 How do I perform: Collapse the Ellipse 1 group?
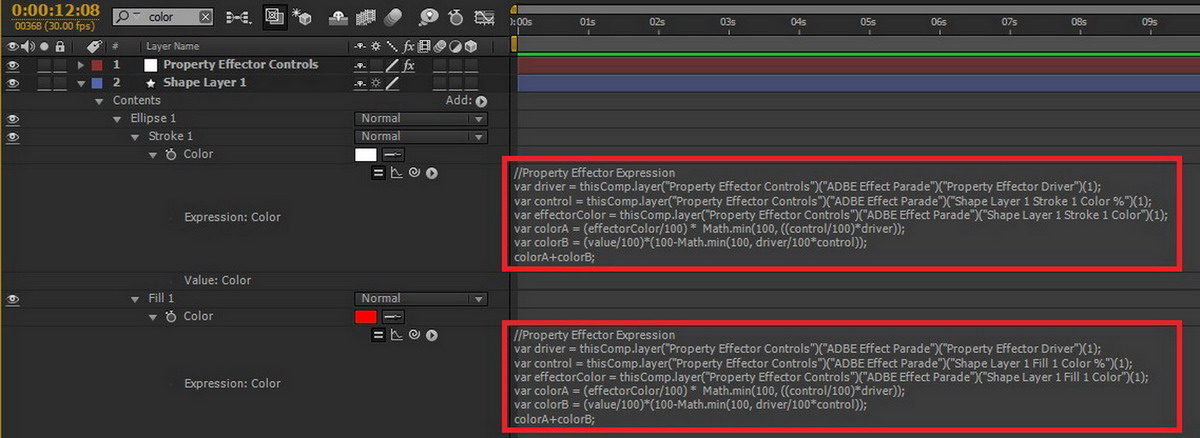point(118,119)
